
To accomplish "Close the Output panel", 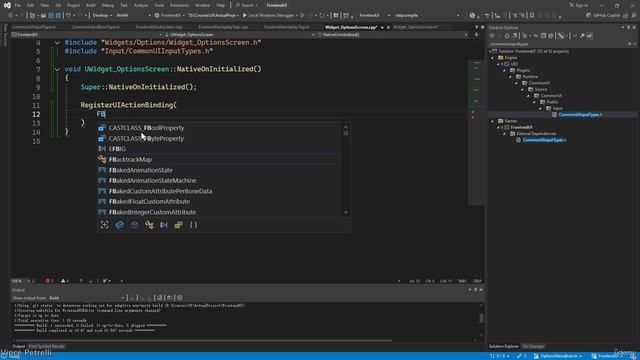I will click(x=481, y=290).
